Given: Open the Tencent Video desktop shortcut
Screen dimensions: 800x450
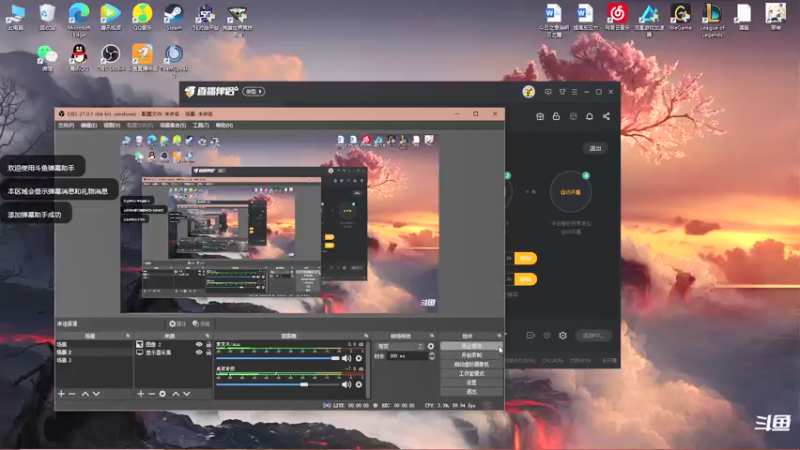Looking at the screenshot, I should [110, 17].
